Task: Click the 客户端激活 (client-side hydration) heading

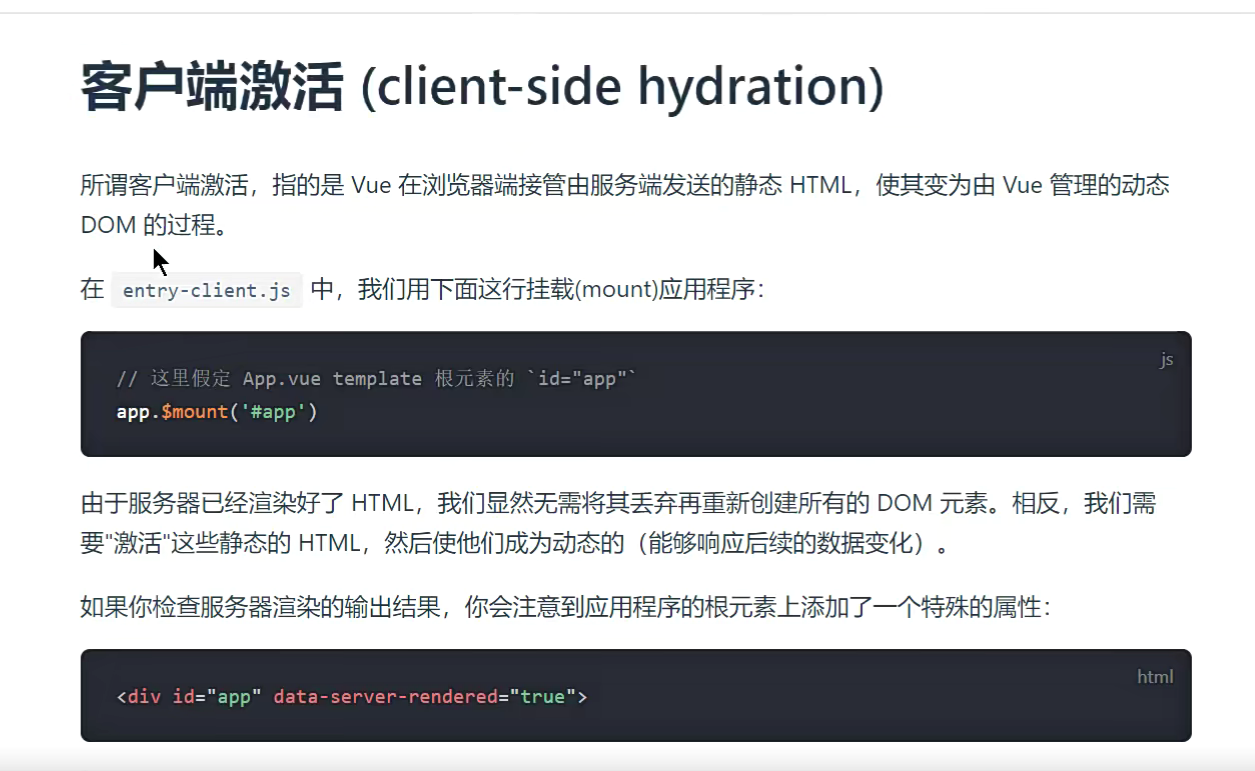Action: point(482,87)
